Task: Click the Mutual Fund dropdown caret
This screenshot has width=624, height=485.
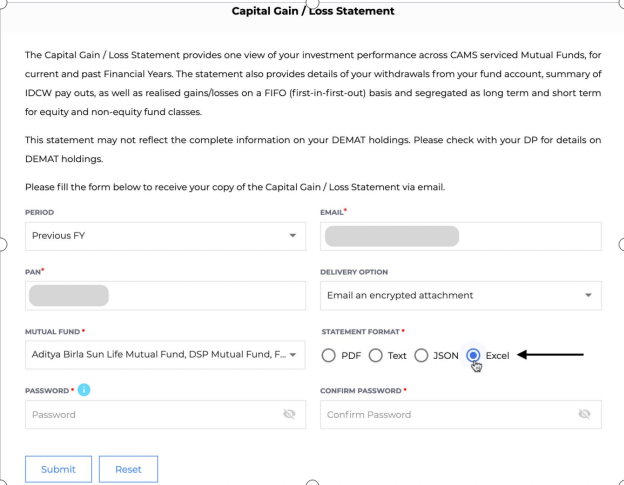Action: pyautogui.click(x=293, y=354)
